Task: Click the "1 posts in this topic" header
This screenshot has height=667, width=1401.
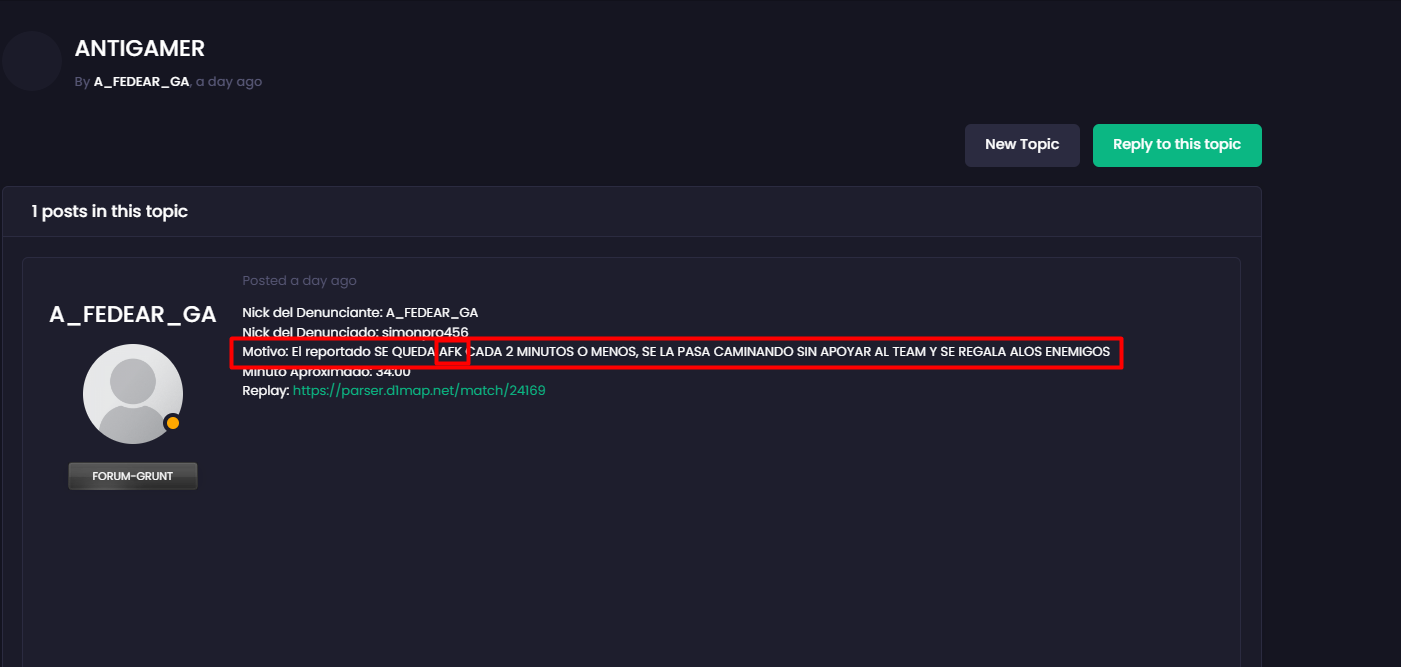Action: (x=109, y=211)
